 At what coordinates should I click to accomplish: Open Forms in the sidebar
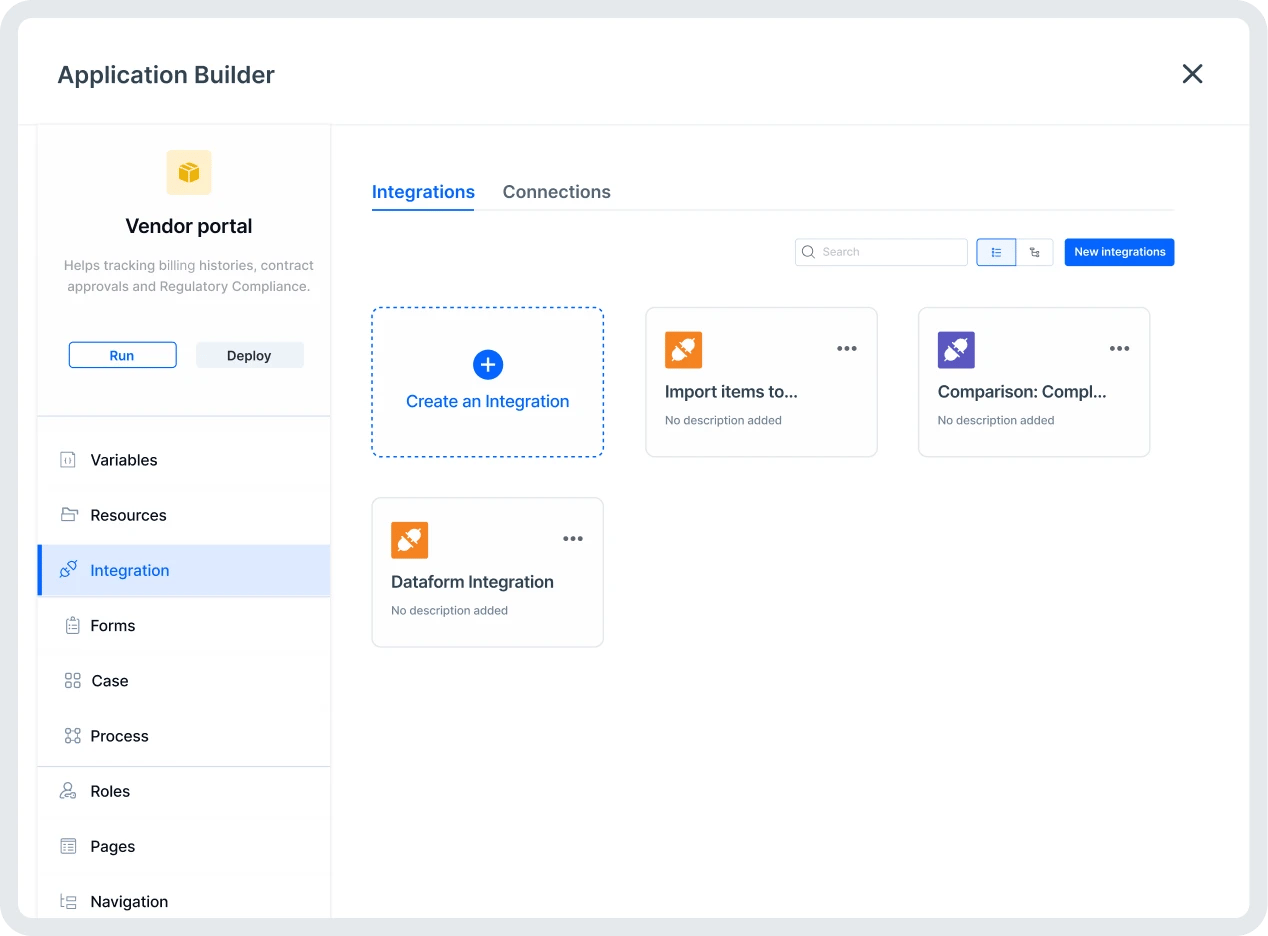[184, 626]
